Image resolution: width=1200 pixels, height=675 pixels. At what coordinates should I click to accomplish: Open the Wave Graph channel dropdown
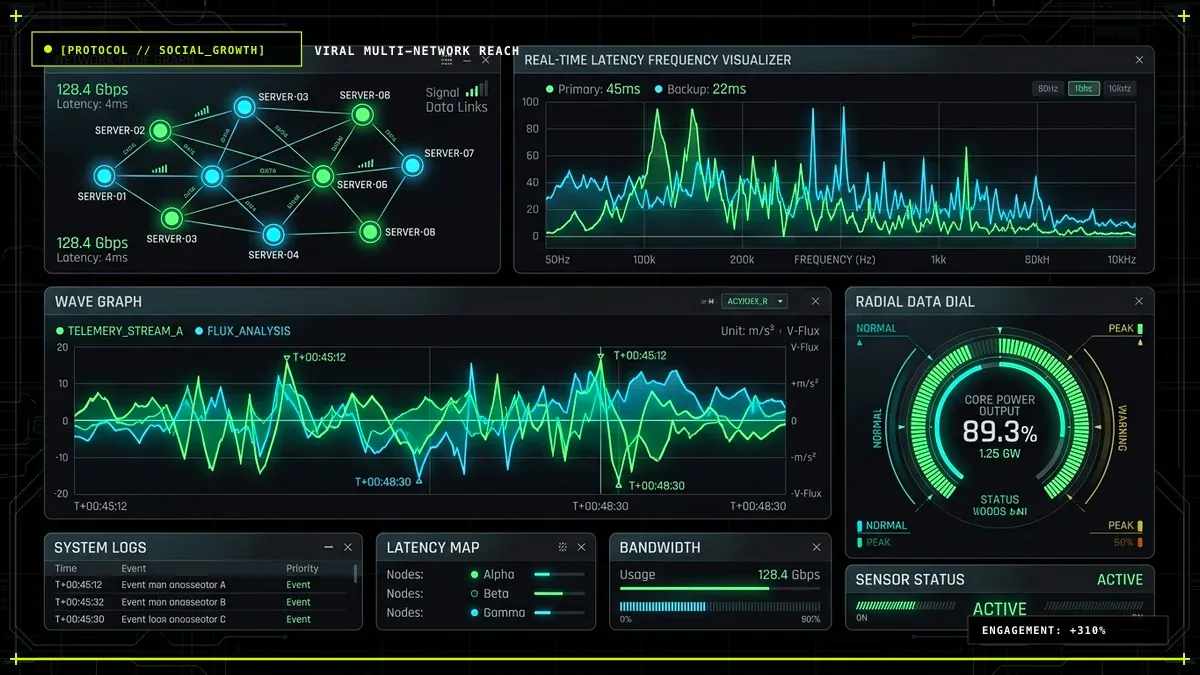(755, 301)
